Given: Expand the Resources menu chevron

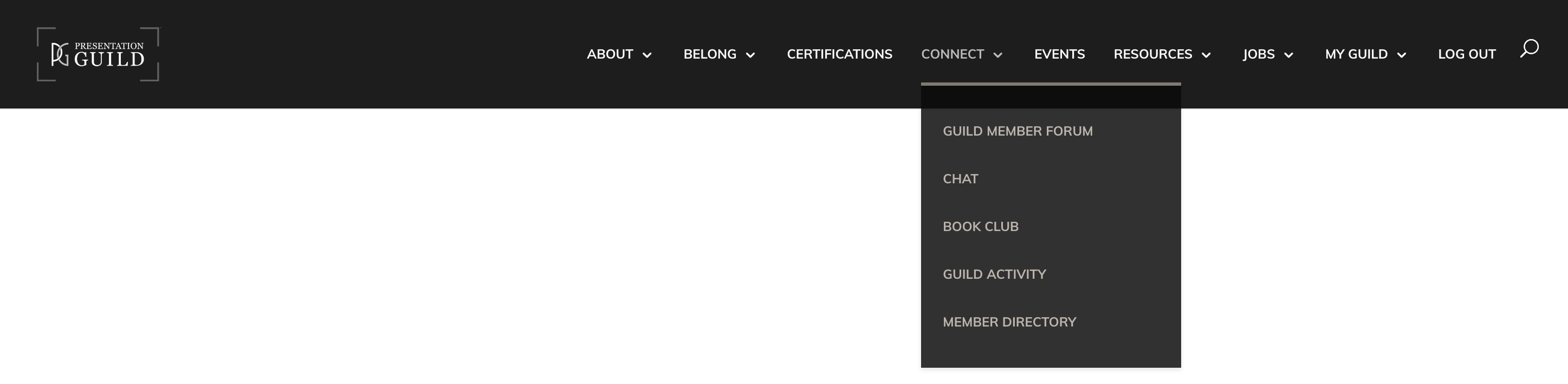Looking at the screenshot, I should coord(1207,55).
